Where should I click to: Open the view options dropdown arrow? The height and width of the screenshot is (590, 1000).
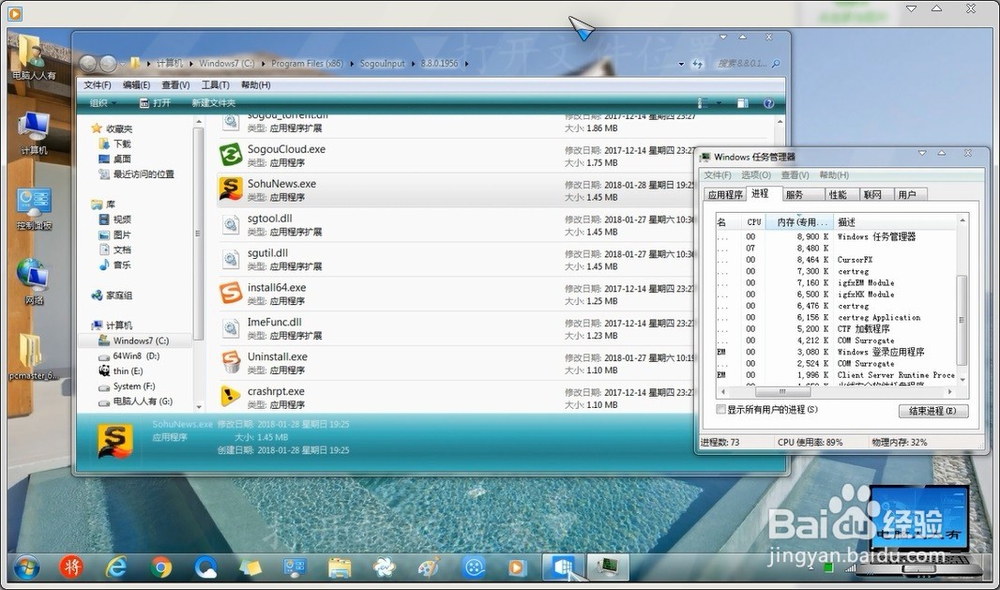[x=719, y=103]
